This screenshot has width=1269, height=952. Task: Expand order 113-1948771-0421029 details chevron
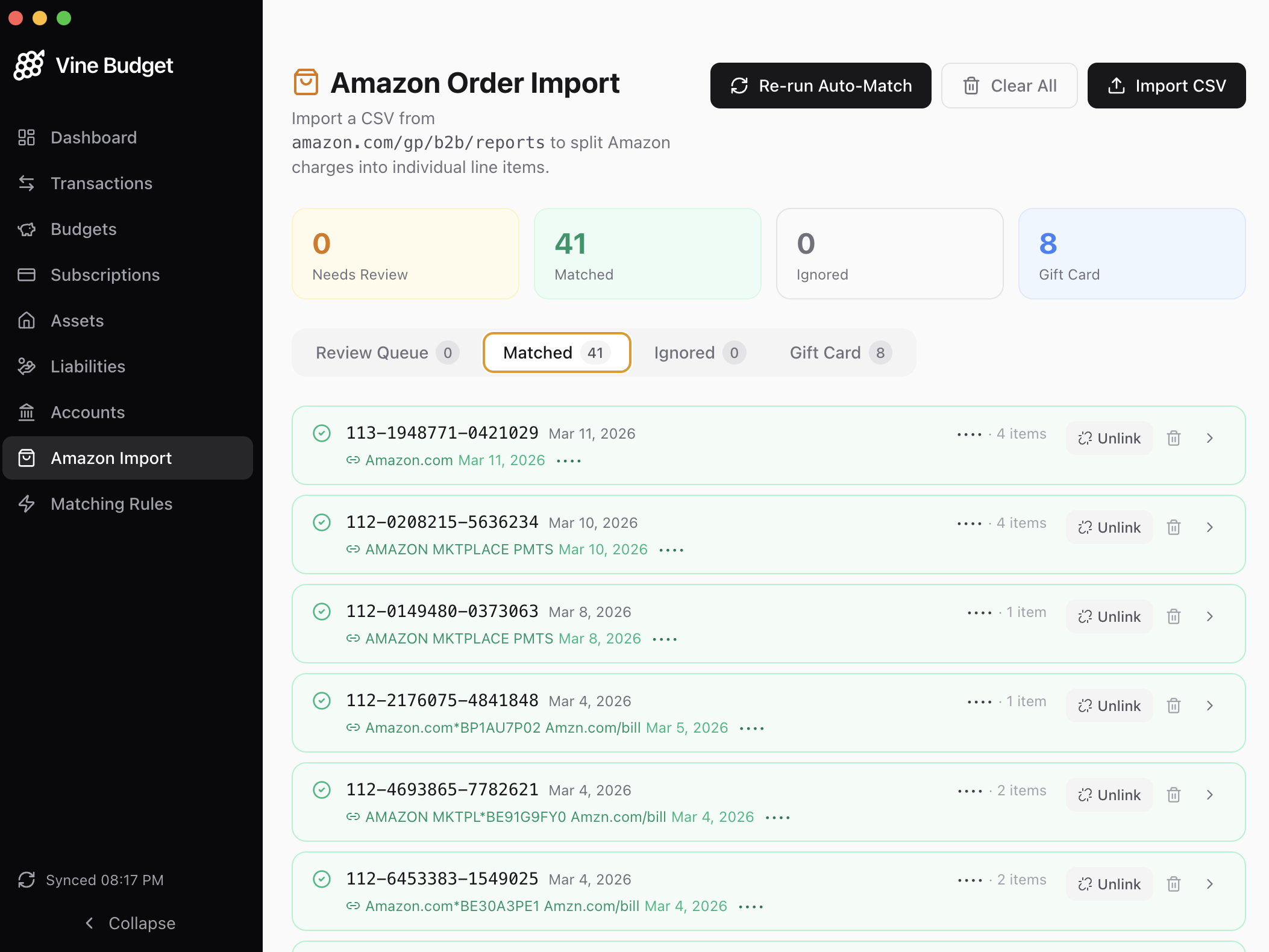pyautogui.click(x=1210, y=438)
